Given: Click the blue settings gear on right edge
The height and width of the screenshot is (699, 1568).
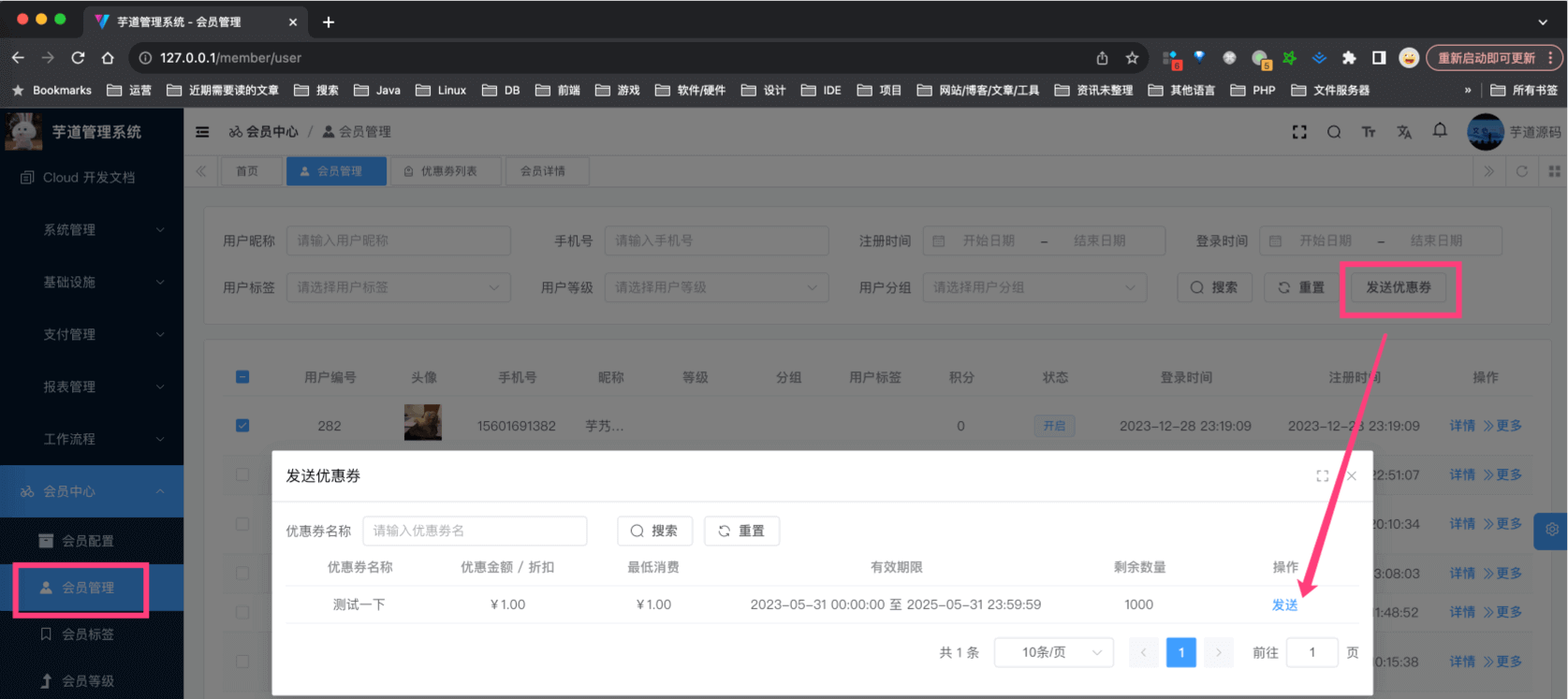Looking at the screenshot, I should [x=1551, y=530].
